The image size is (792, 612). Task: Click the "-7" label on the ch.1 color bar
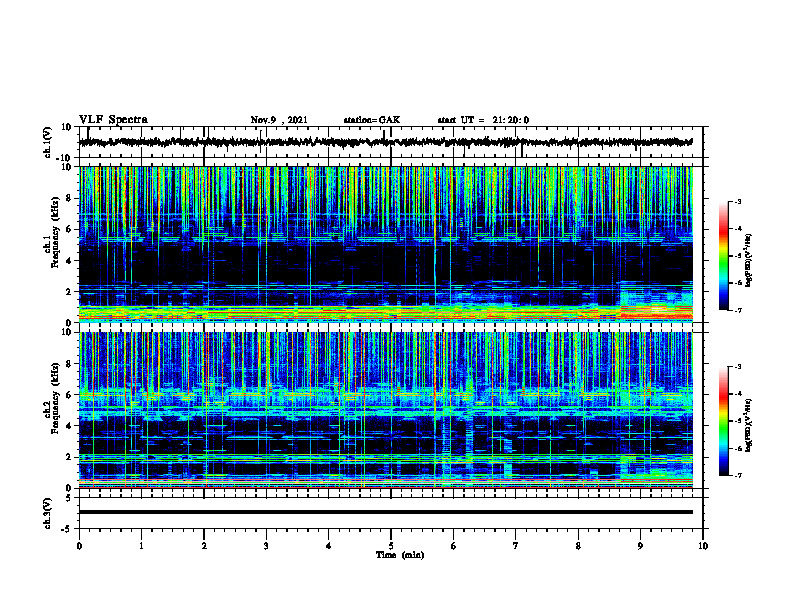pyautogui.click(x=737, y=310)
